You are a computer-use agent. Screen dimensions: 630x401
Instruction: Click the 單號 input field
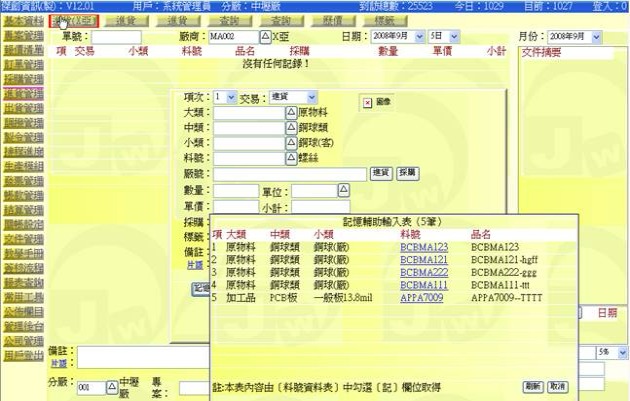click(110, 36)
